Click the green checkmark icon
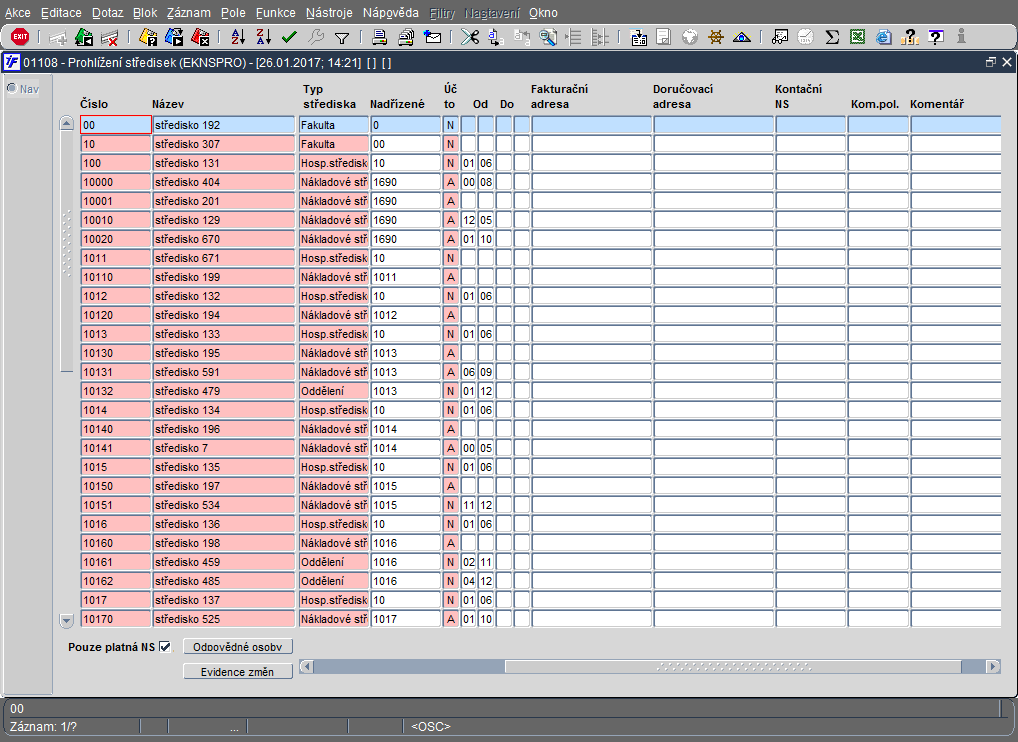The width and height of the screenshot is (1018, 742). click(289, 37)
